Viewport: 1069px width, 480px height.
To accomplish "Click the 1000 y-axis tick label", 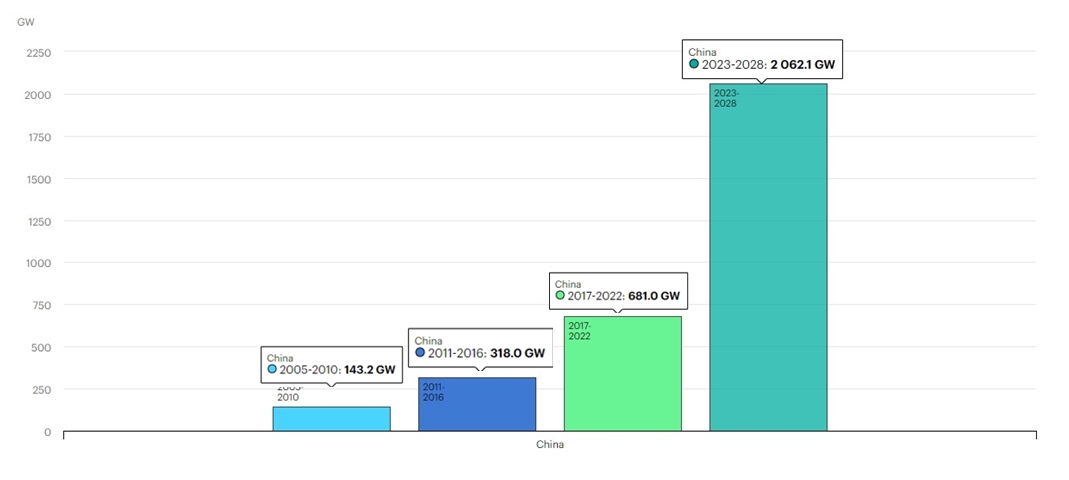I will pyautogui.click(x=38, y=263).
